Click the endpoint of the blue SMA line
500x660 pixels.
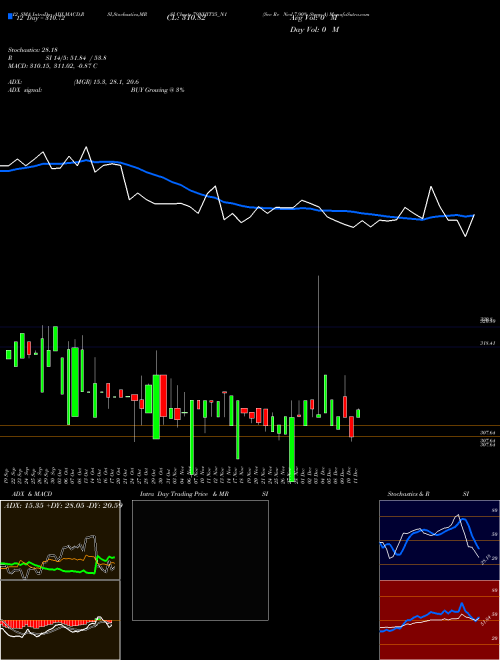click(474, 215)
